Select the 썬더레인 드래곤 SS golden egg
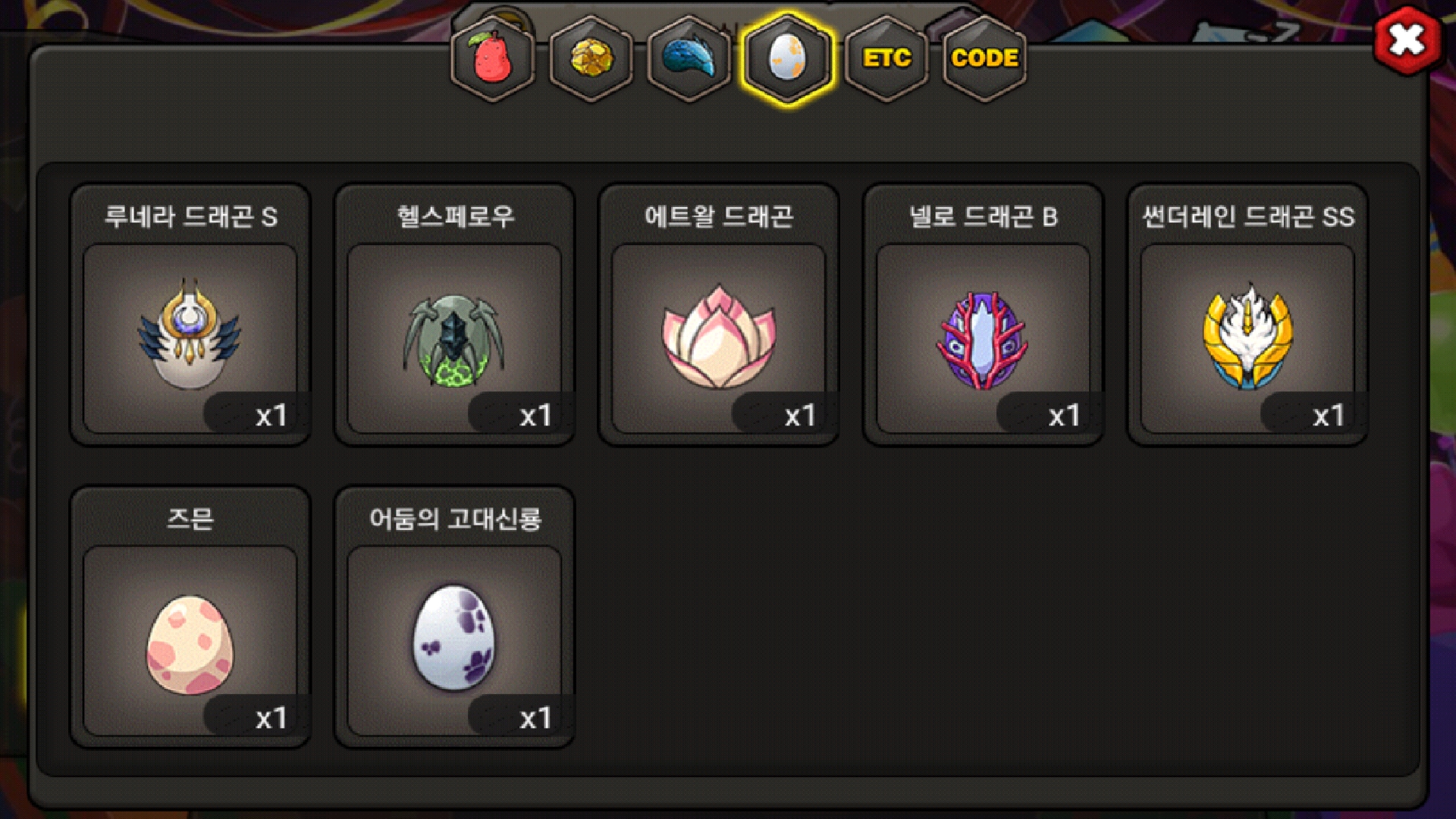 pos(1247,335)
